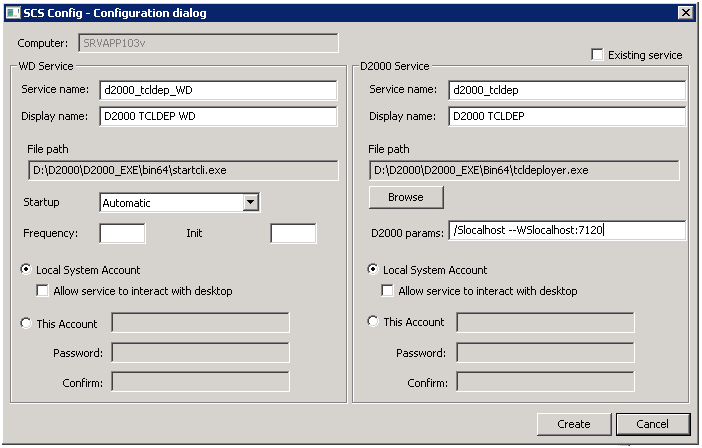
Task: Click the WD Service name field
Action: (x=219, y=90)
